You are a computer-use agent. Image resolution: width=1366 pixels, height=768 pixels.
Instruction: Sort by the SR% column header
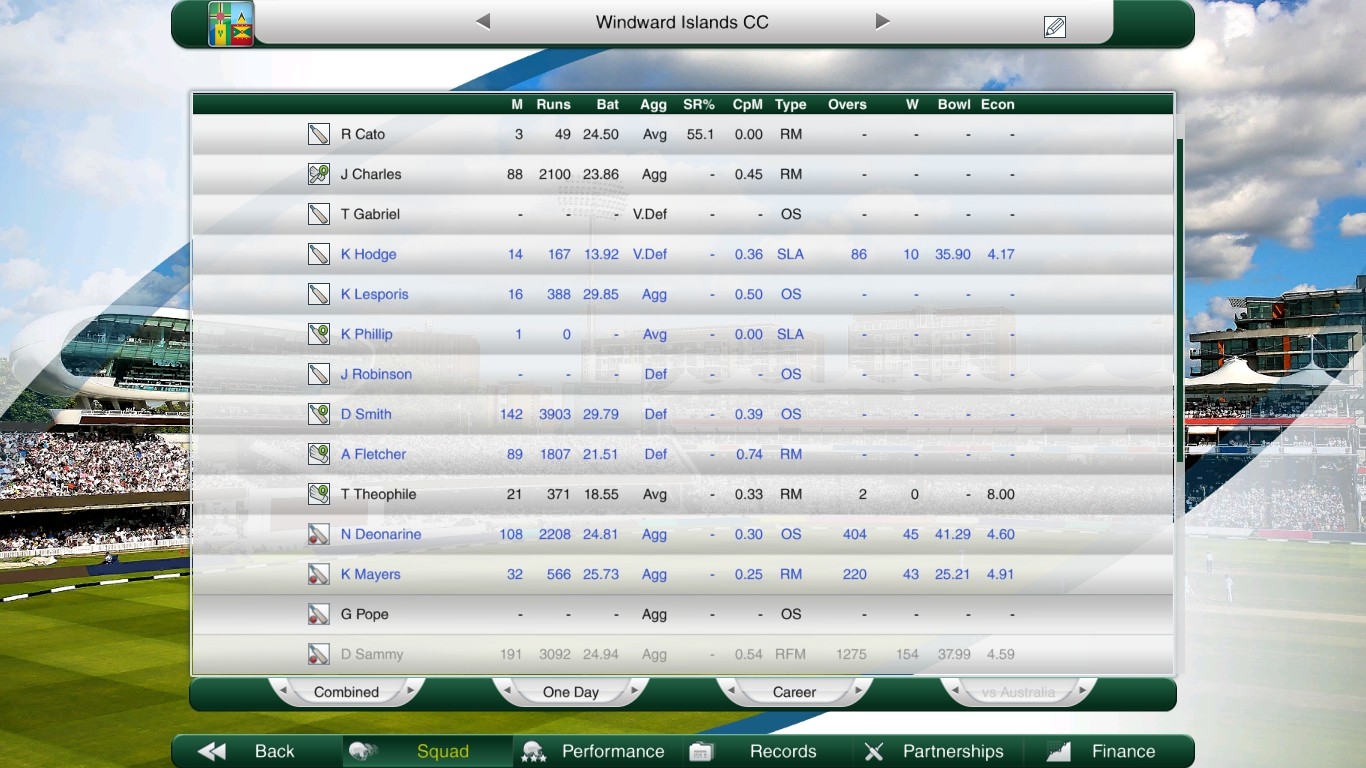click(699, 104)
